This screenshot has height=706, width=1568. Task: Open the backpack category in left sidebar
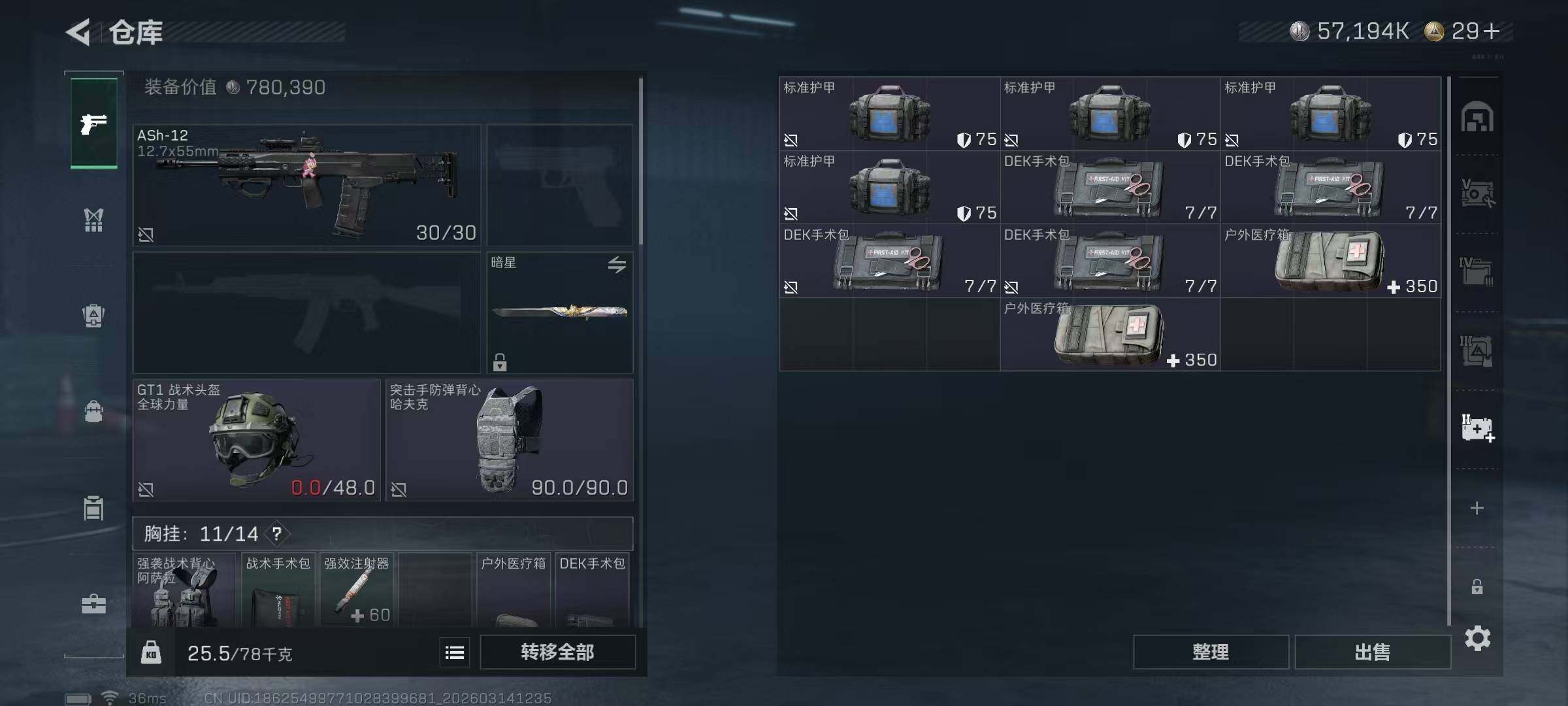[93, 412]
